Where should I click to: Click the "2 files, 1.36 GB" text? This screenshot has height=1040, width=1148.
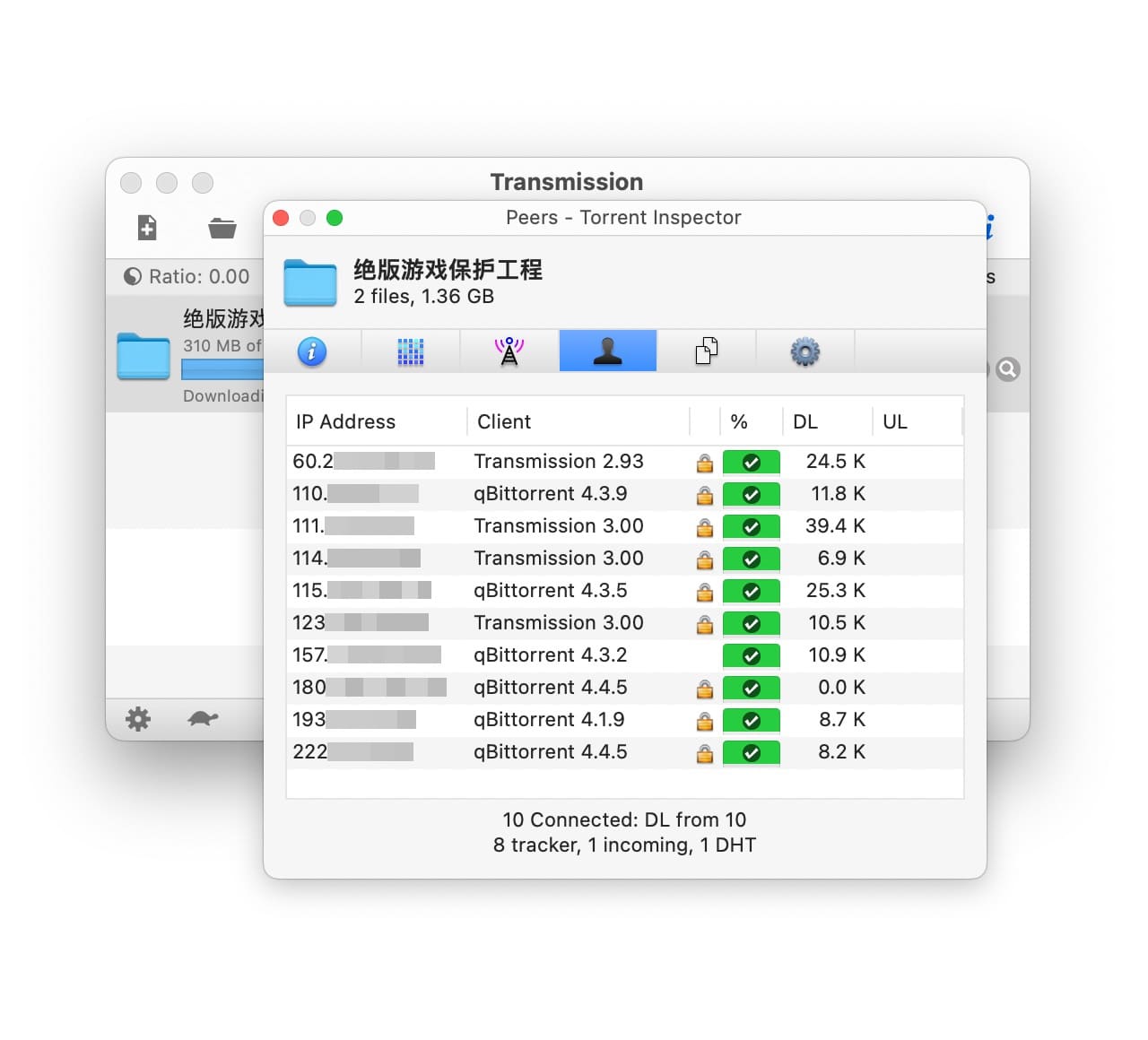click(423, 296)
